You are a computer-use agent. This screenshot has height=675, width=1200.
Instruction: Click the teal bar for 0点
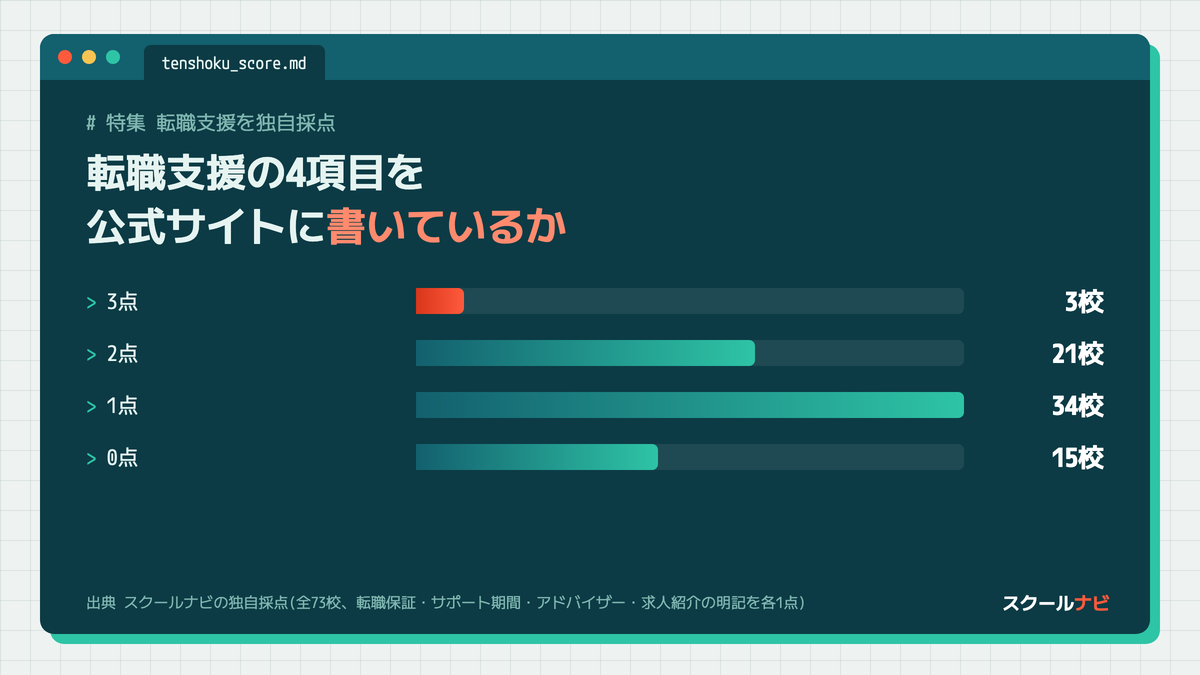[x=537, y=457]
